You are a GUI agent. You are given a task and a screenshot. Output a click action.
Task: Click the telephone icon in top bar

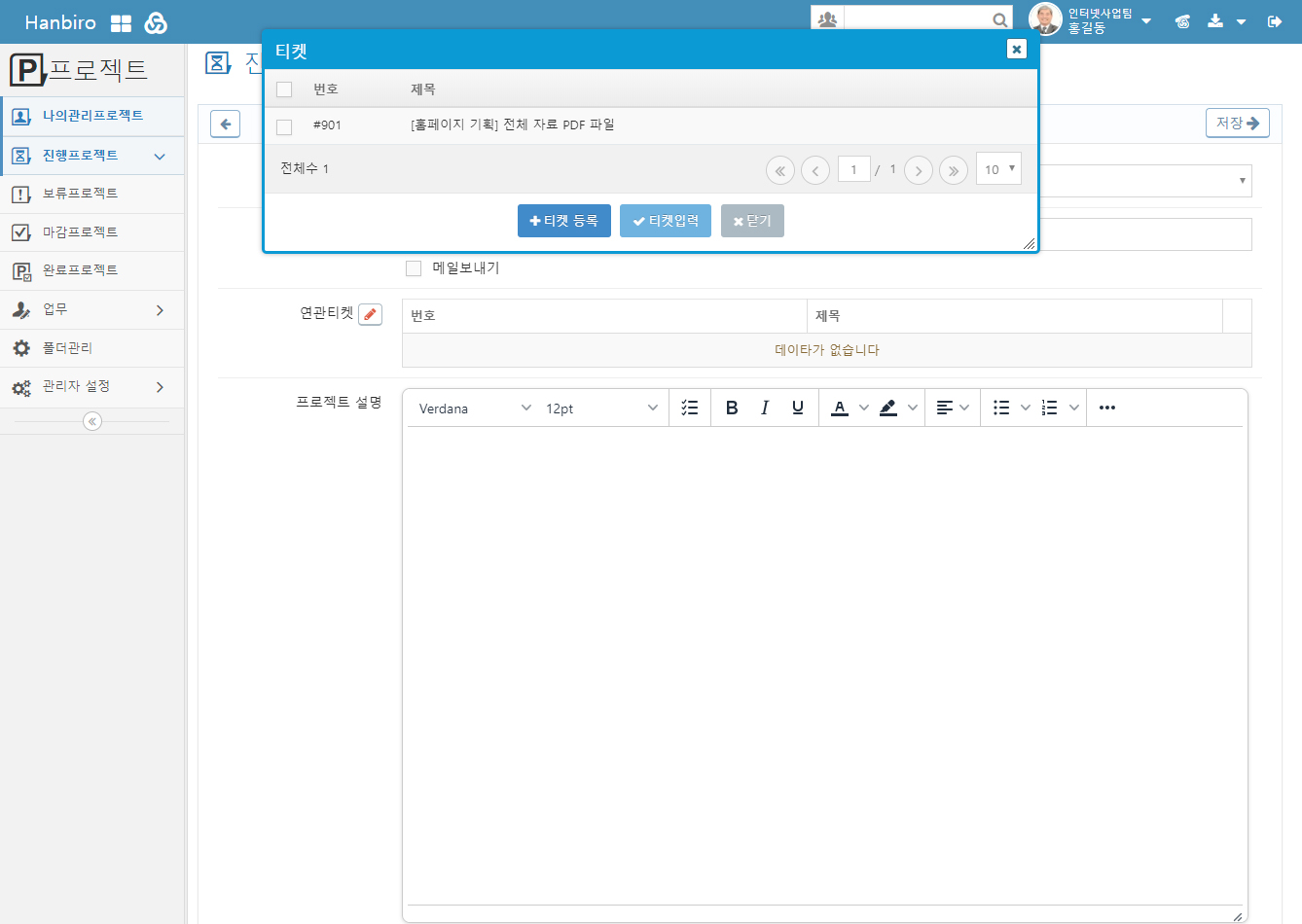pos(1182,21)
